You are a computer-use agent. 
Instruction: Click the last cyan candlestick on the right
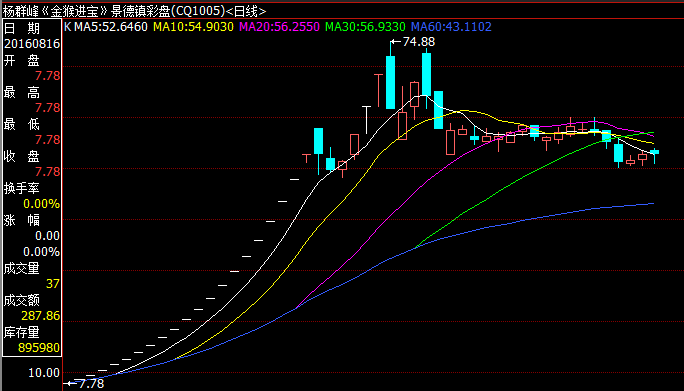click(x=654, y=152)
